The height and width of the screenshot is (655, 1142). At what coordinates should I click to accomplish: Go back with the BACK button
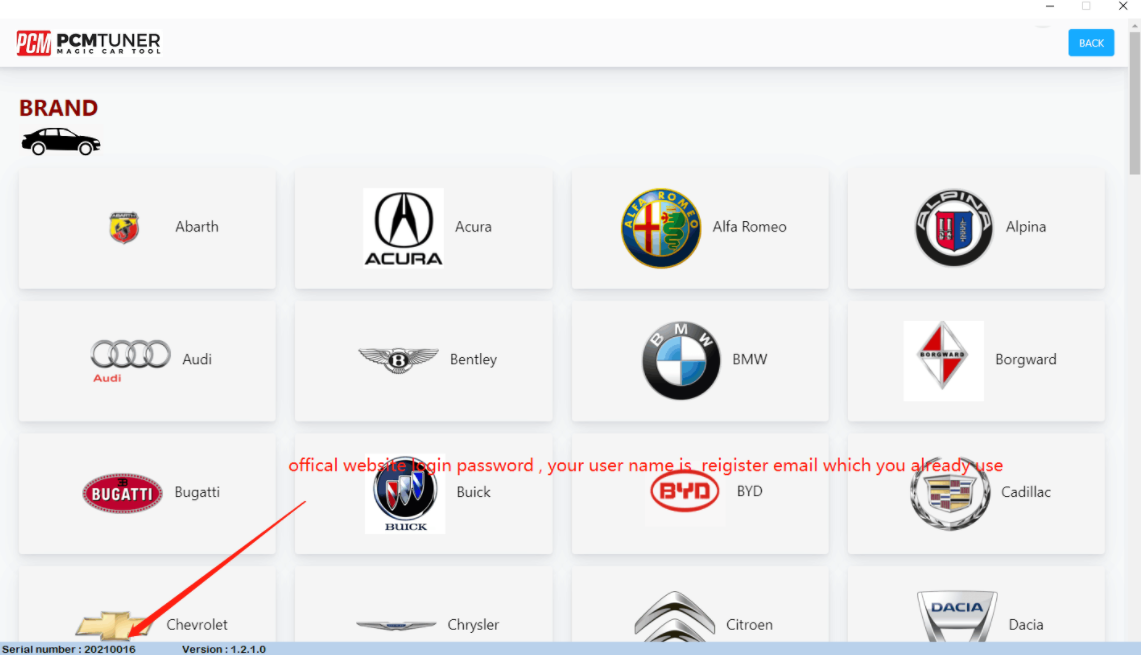coord(1091,43)
